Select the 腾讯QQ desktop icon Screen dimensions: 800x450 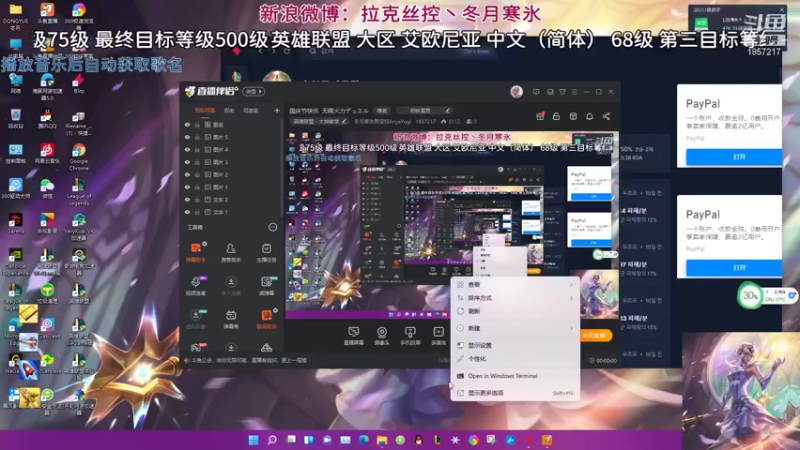pyautogui.click(x=47, y=119)
